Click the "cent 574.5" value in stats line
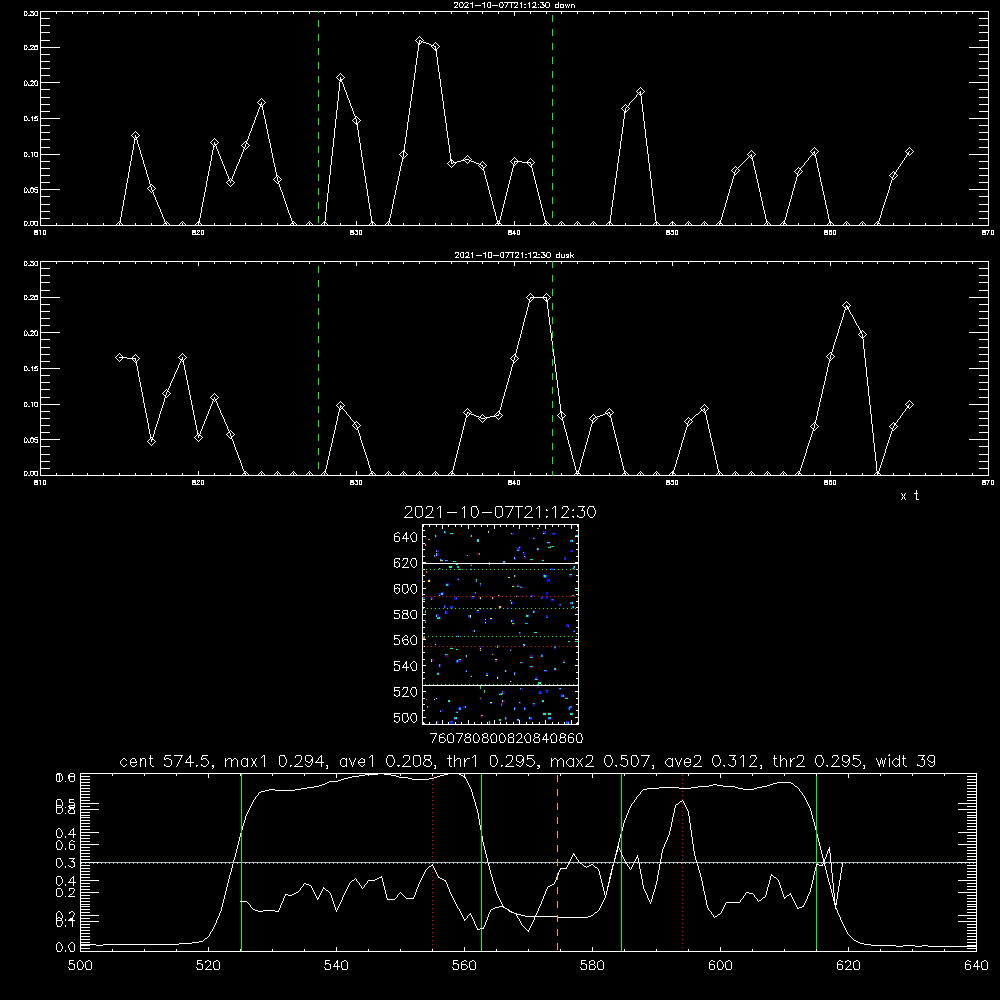Viewport: 1000px width, 1000px height. pyautogui.click(x=166, y=761)
